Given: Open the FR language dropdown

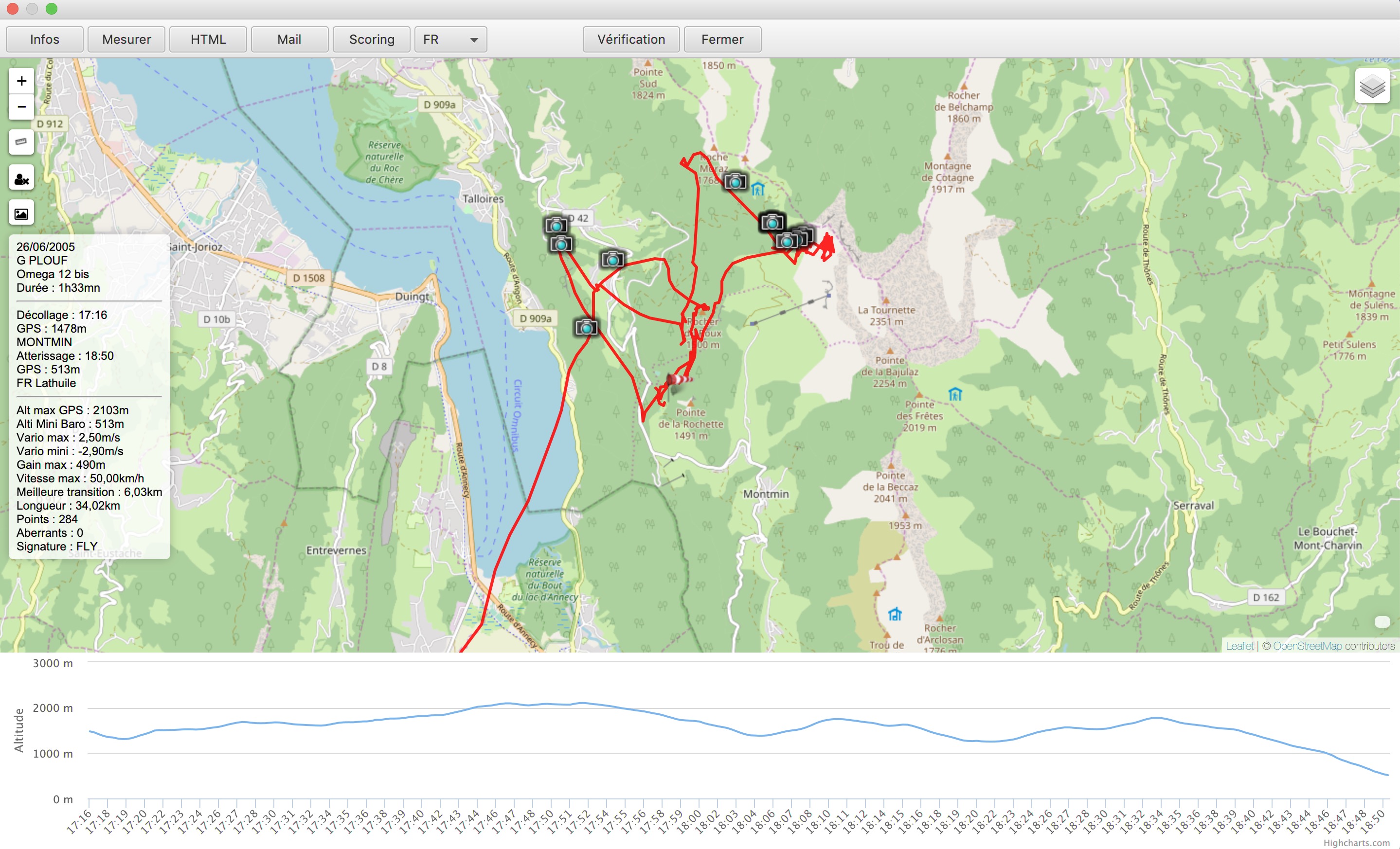Looking at the screenshot, I should click(450, 39).
